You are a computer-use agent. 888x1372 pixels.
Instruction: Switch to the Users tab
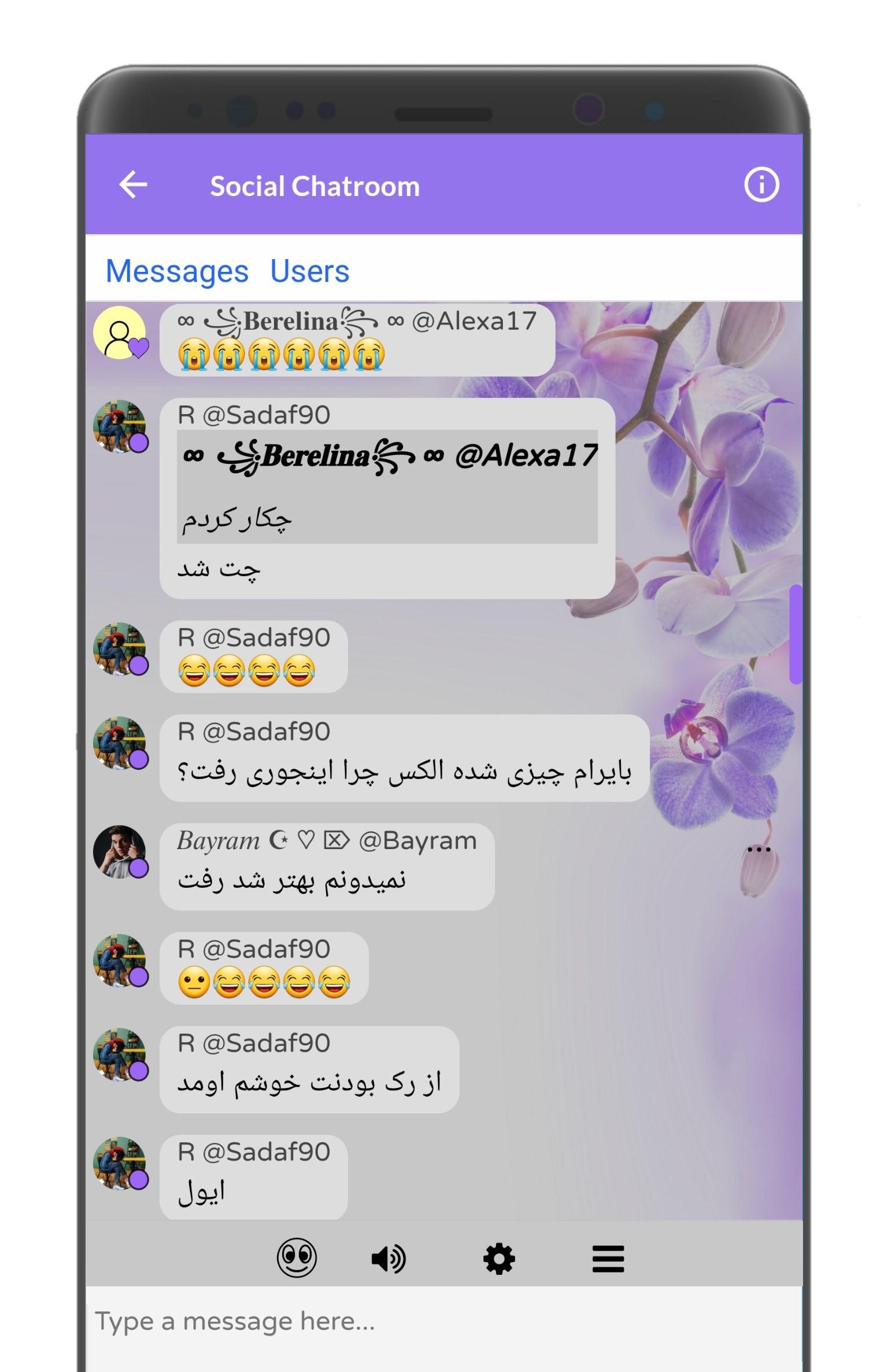pyautogui.click(x=310, y=271)
